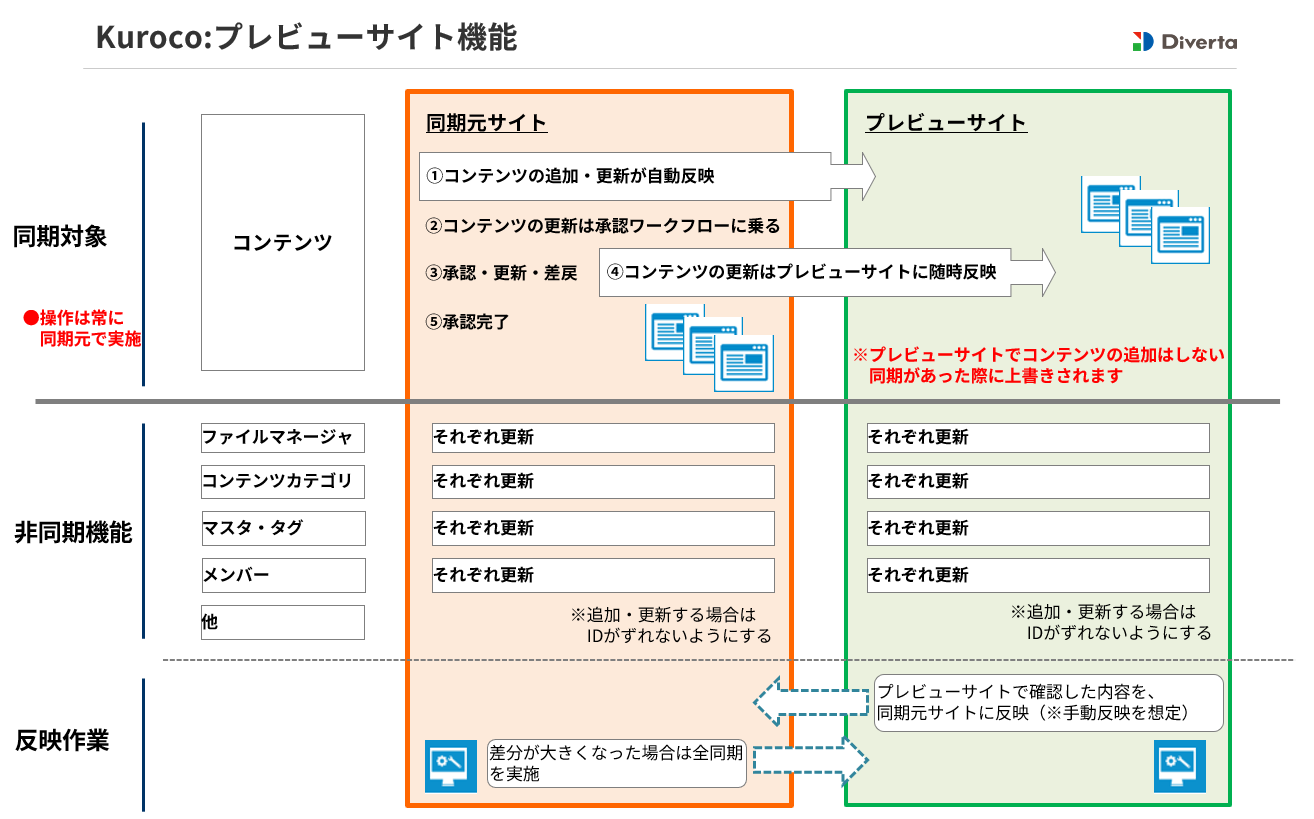
Task: Click プレビューサイト それぞれ更新 in マスタ・タグ row
Action: point(1038,529)
